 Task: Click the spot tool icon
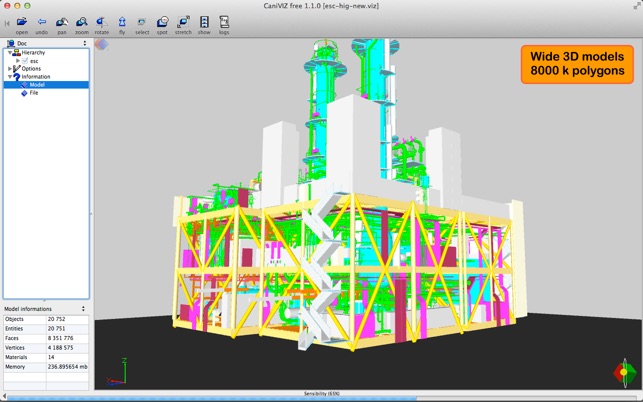162,22
